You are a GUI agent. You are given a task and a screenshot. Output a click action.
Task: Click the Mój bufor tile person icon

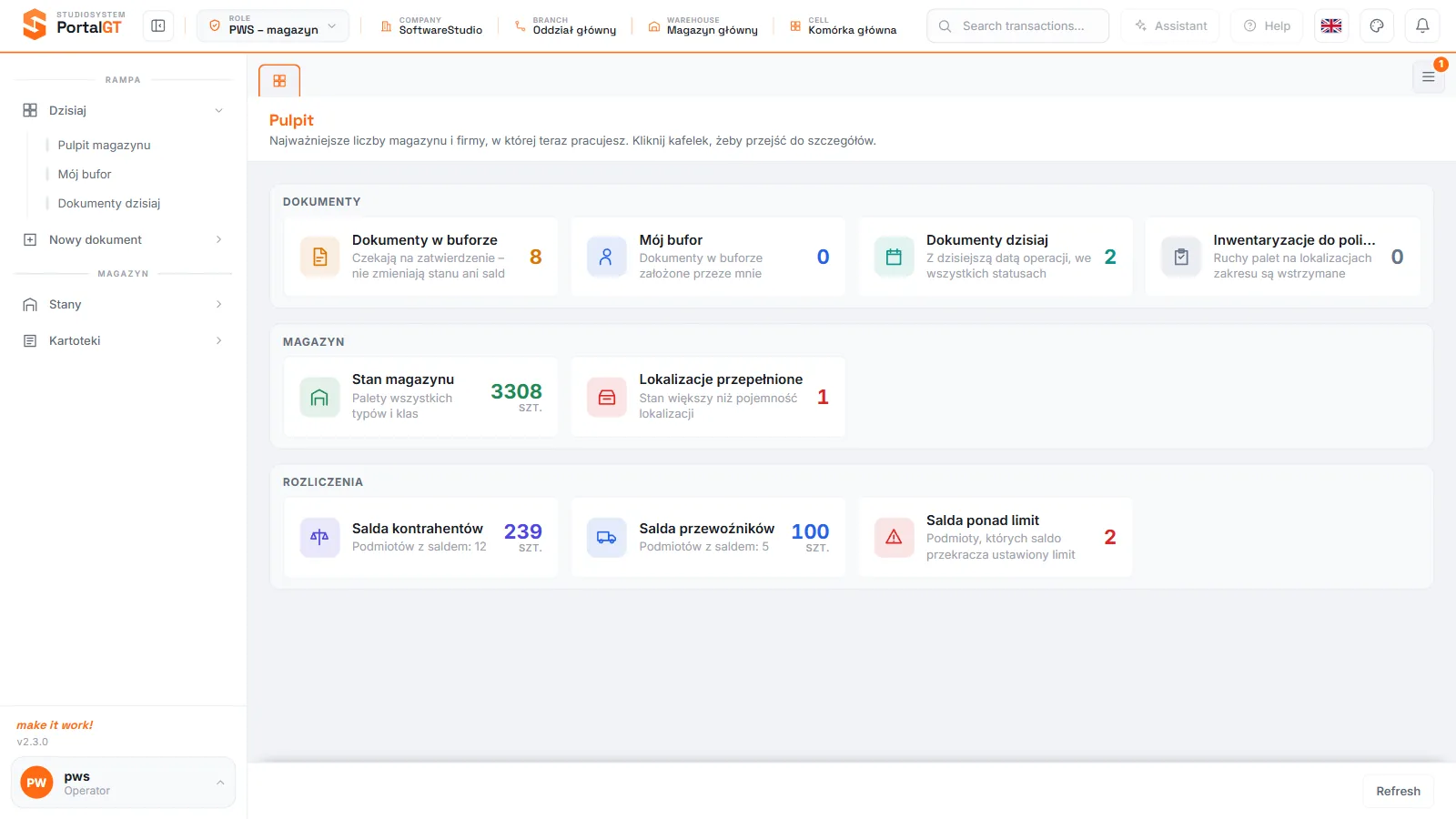pyautogui.click(x=606, y=257)
